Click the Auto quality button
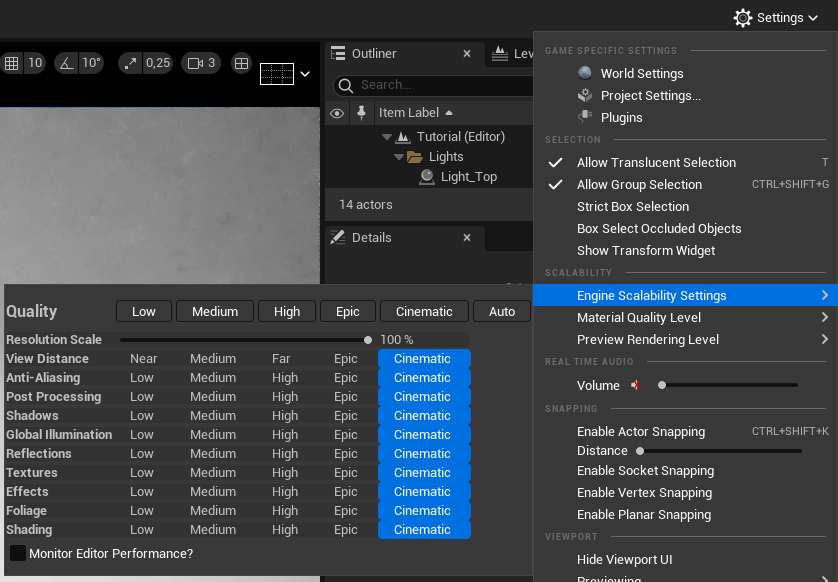 (x=502, y=312)
